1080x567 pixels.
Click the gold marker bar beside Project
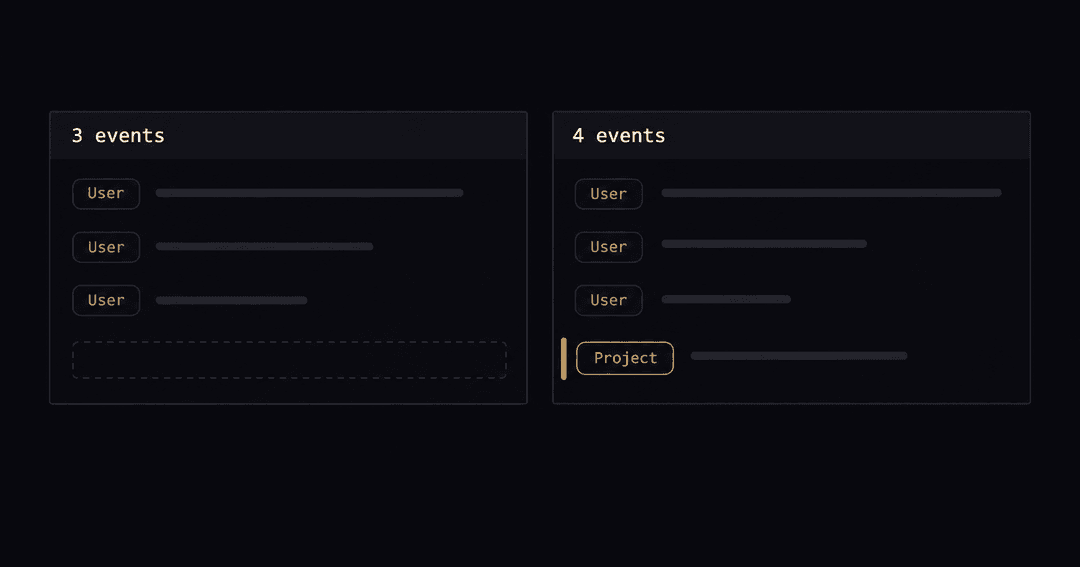coord(563,358)
